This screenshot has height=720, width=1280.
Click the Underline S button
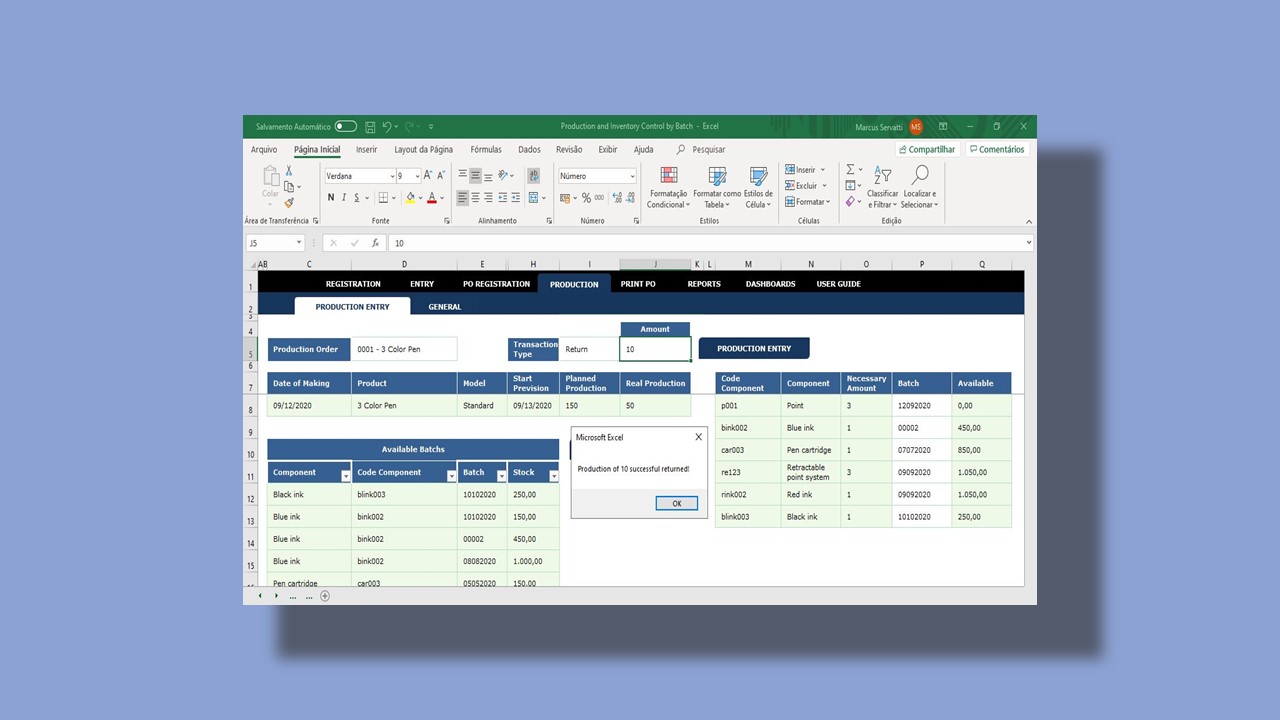click(359, 198)
